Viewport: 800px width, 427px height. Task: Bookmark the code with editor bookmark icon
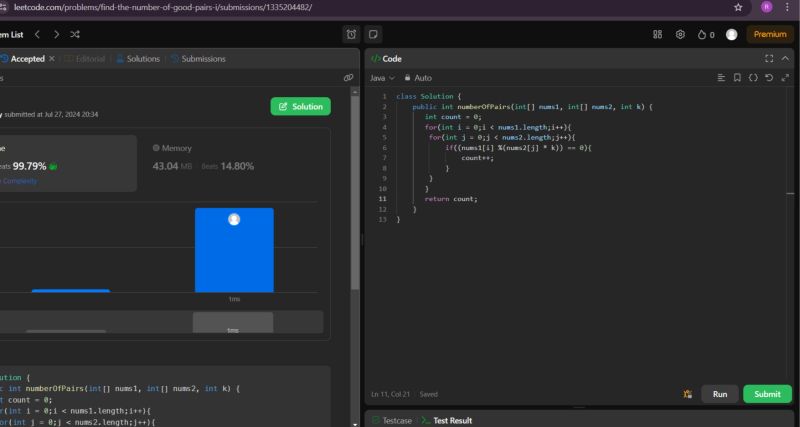(x=737, y=78)
